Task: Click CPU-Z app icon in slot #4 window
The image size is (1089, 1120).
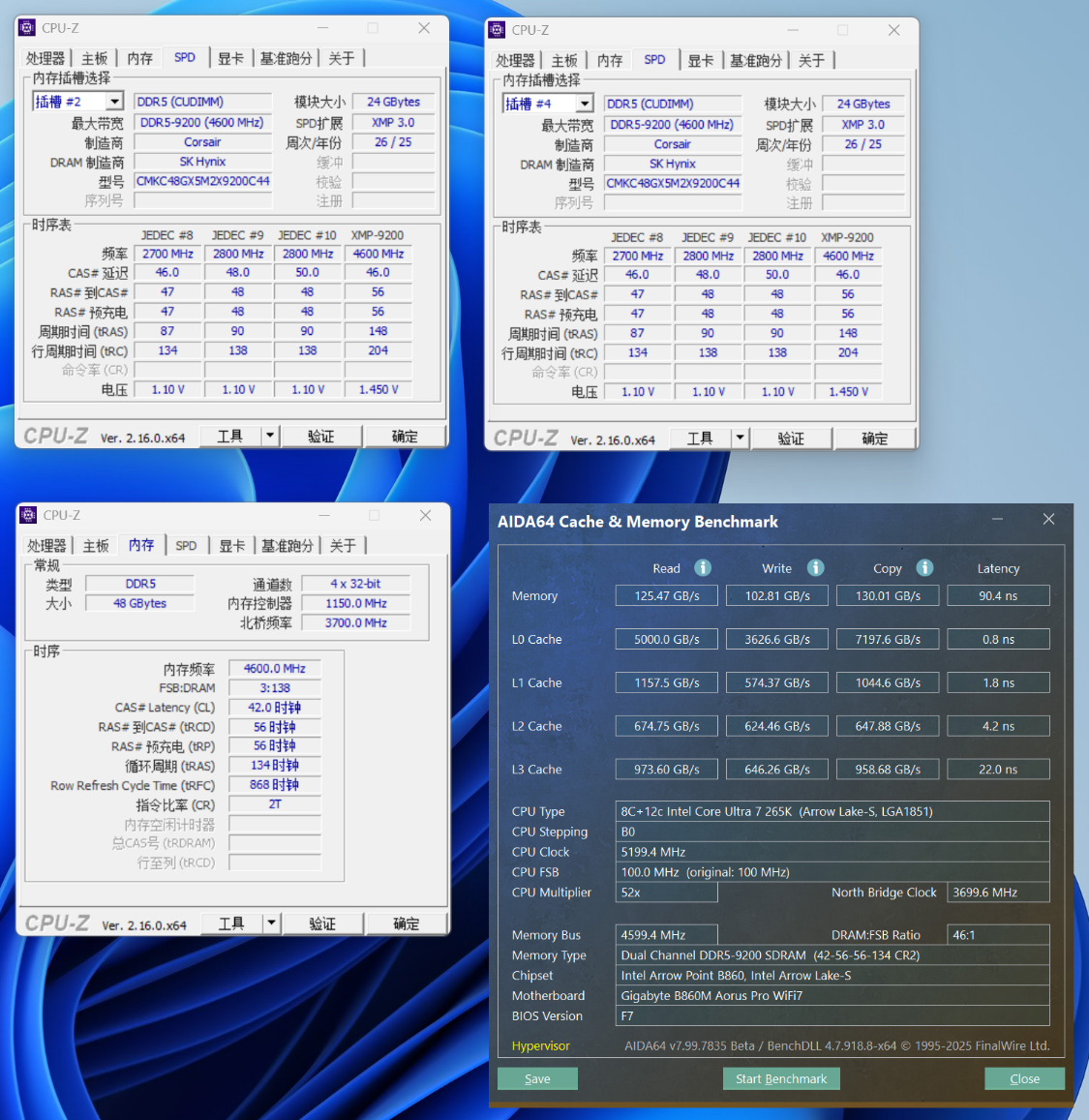Action: coord(497,30)
